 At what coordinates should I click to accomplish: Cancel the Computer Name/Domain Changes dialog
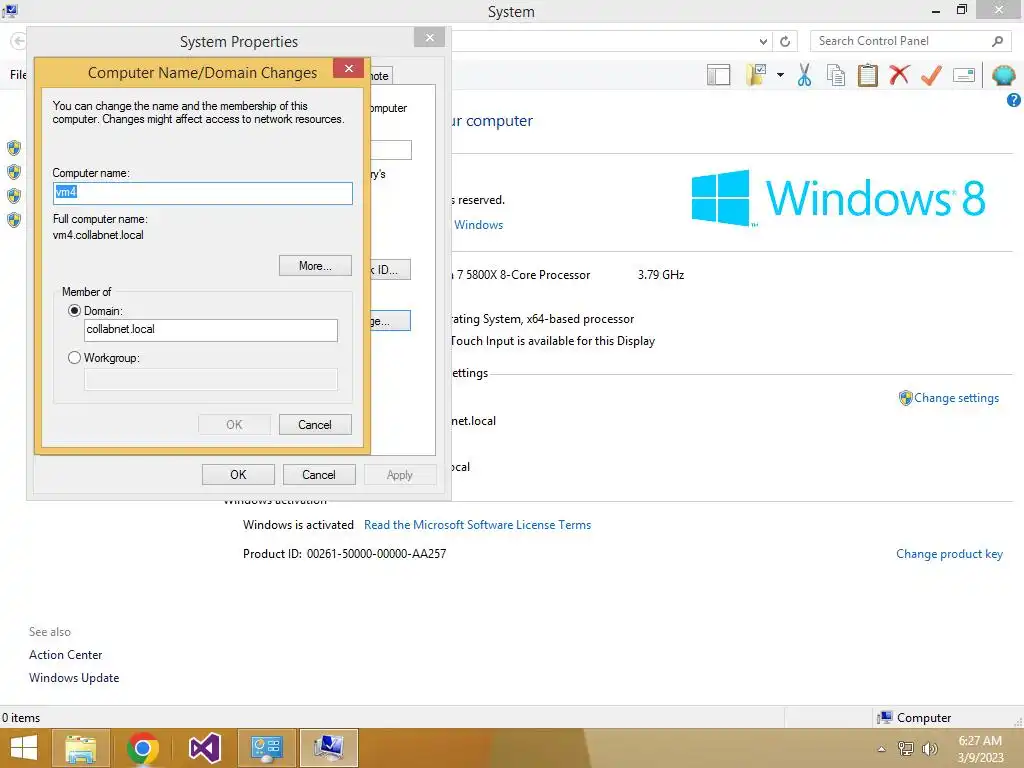tap(315, 424)
